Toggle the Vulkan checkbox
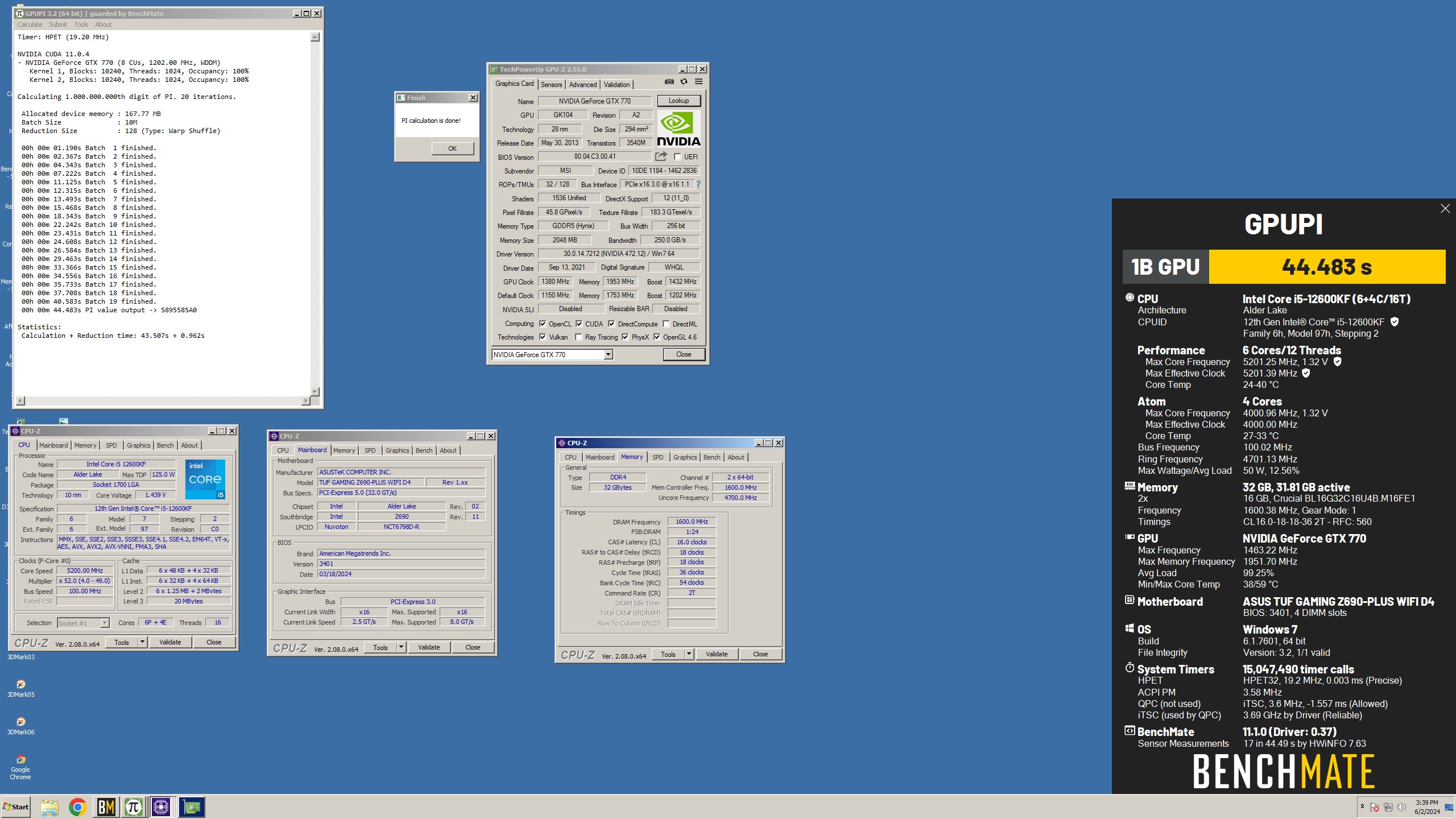This screenshot has width=1456, height=819. (543, 337)
